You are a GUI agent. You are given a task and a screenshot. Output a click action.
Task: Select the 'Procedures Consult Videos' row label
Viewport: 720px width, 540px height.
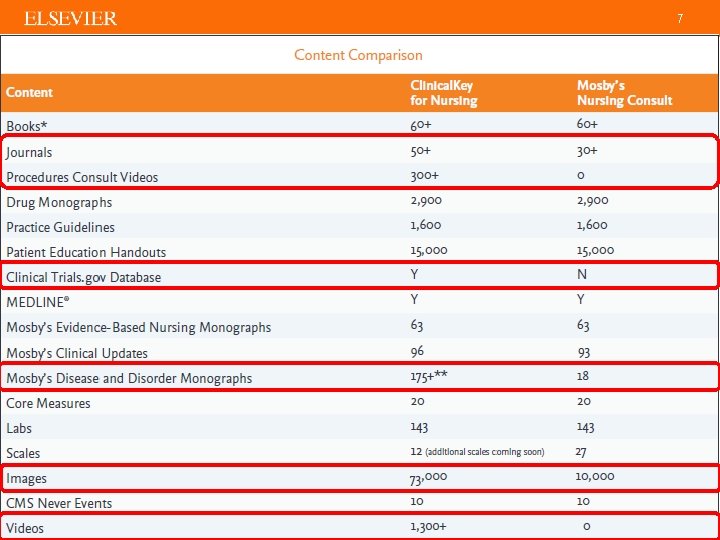(82, 177)
